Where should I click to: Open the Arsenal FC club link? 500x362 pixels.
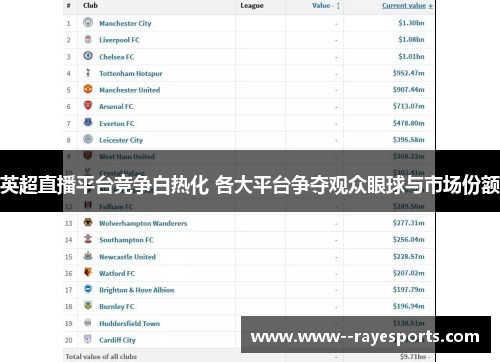click(x=116, y=107)
